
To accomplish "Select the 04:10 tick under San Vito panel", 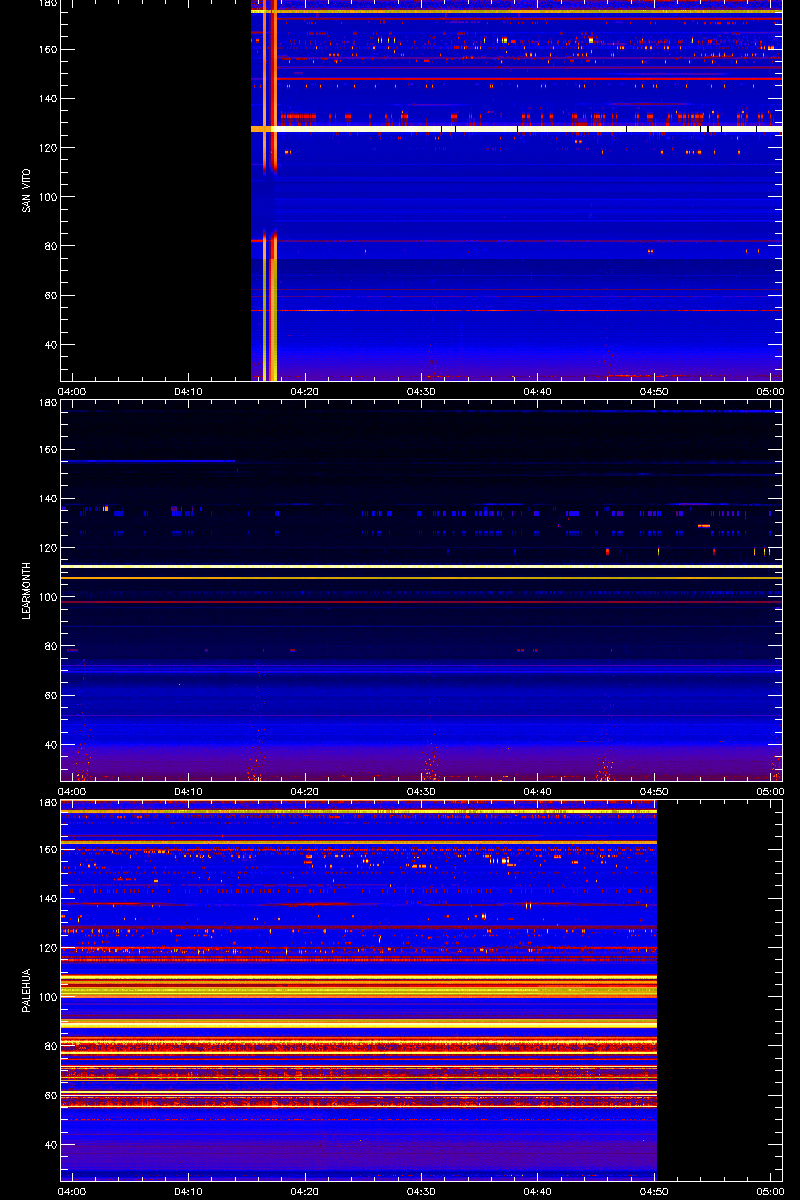I will 189,391.
